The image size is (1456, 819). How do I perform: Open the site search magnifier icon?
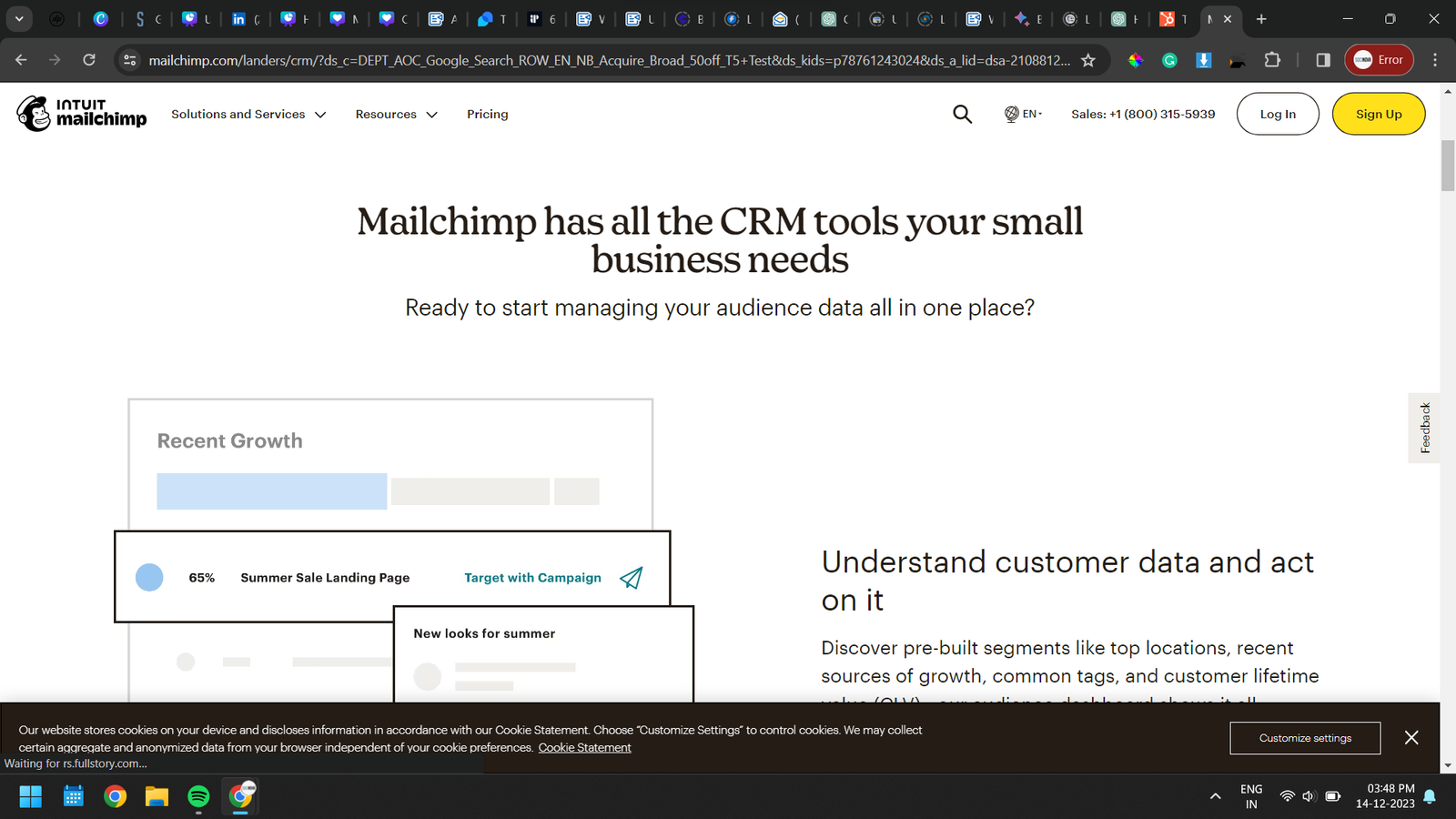(962, 114)
